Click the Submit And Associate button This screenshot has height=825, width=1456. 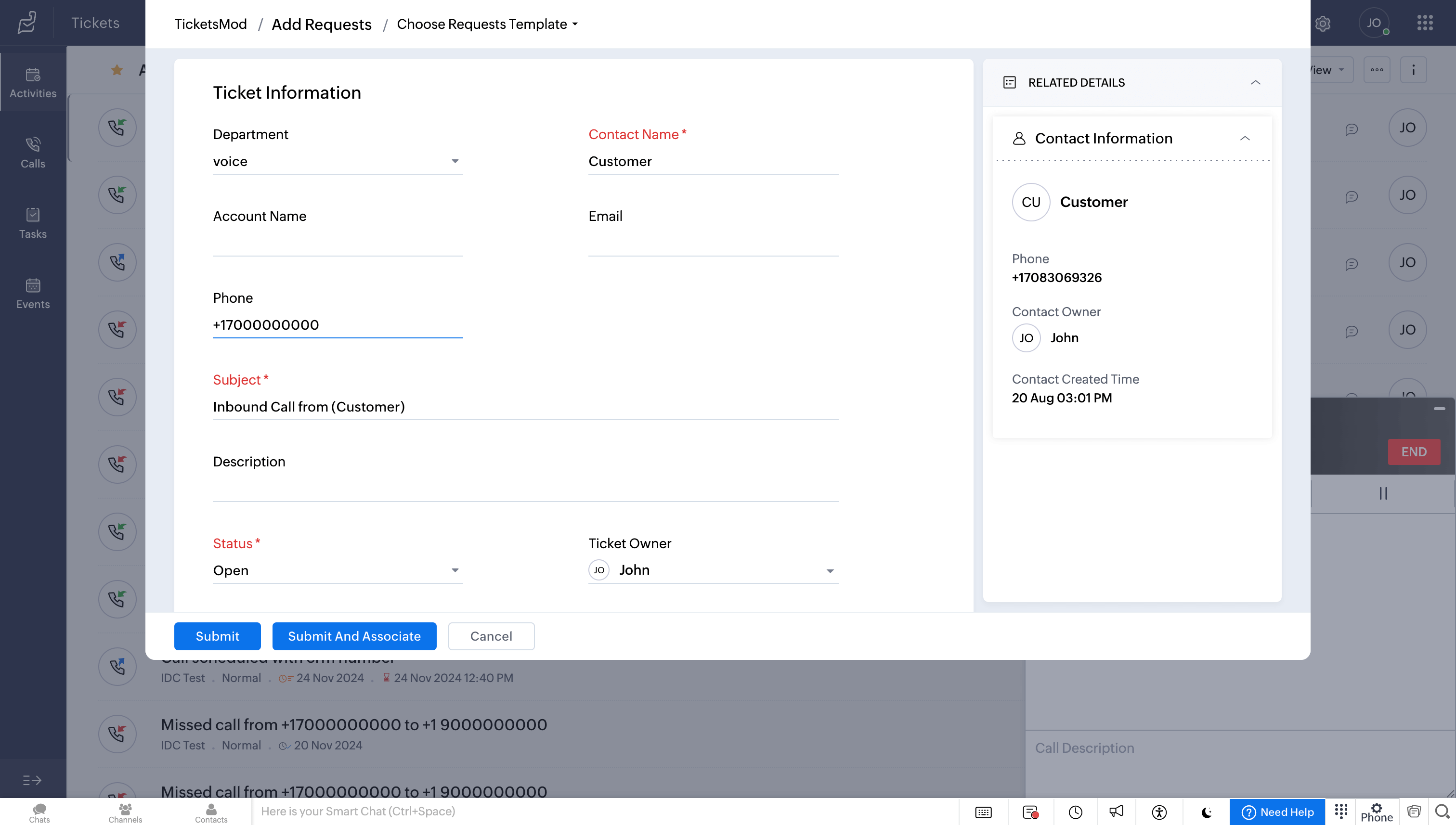[354, 636]
